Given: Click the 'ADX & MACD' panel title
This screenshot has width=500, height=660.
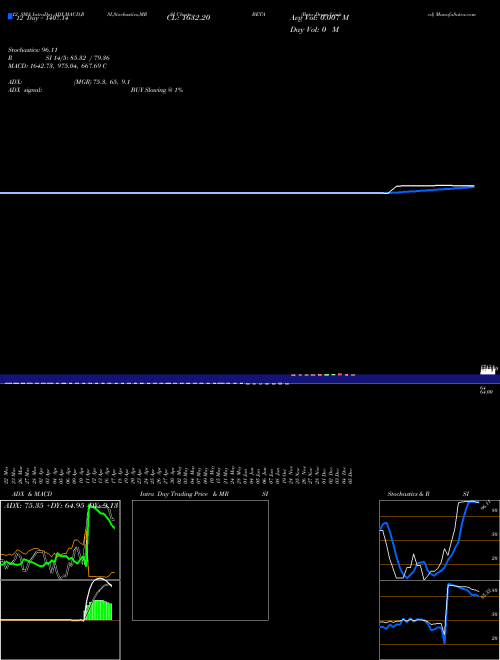Looking at the screenshot, I should 32,494.
